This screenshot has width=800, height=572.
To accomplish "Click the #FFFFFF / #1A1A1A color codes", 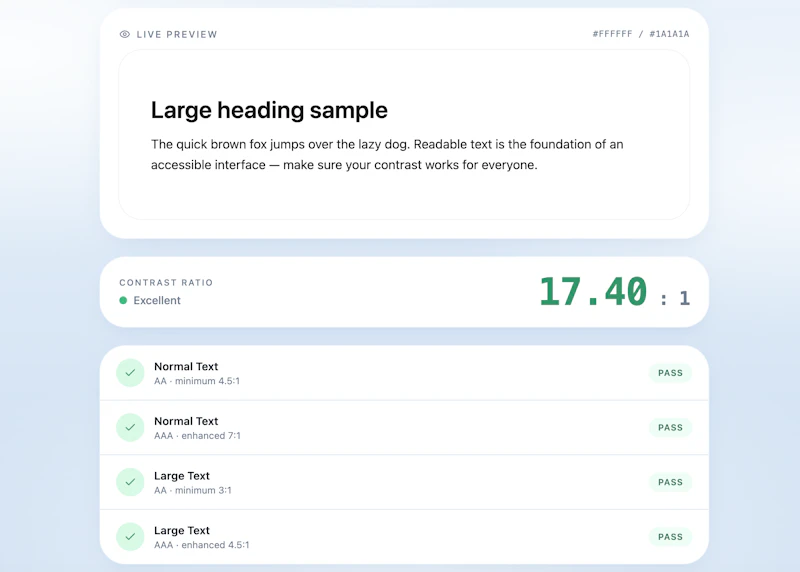I will pyautogui.click(x=641, y=34).
